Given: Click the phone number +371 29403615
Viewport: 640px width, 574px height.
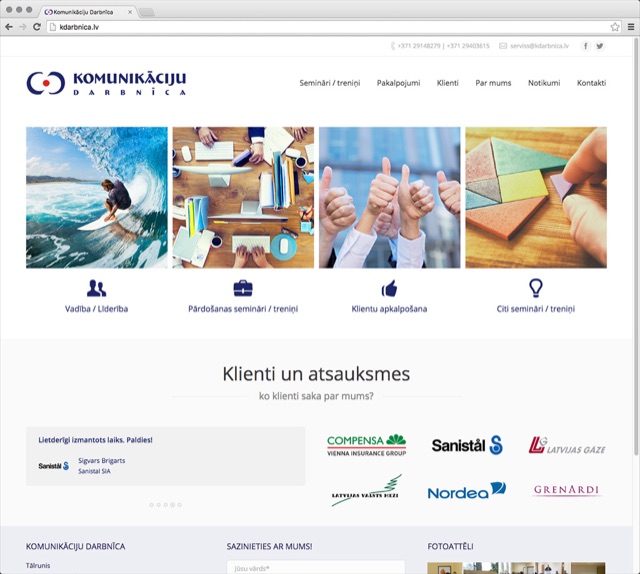Looking at the screenshot, I should click(468, 46).
